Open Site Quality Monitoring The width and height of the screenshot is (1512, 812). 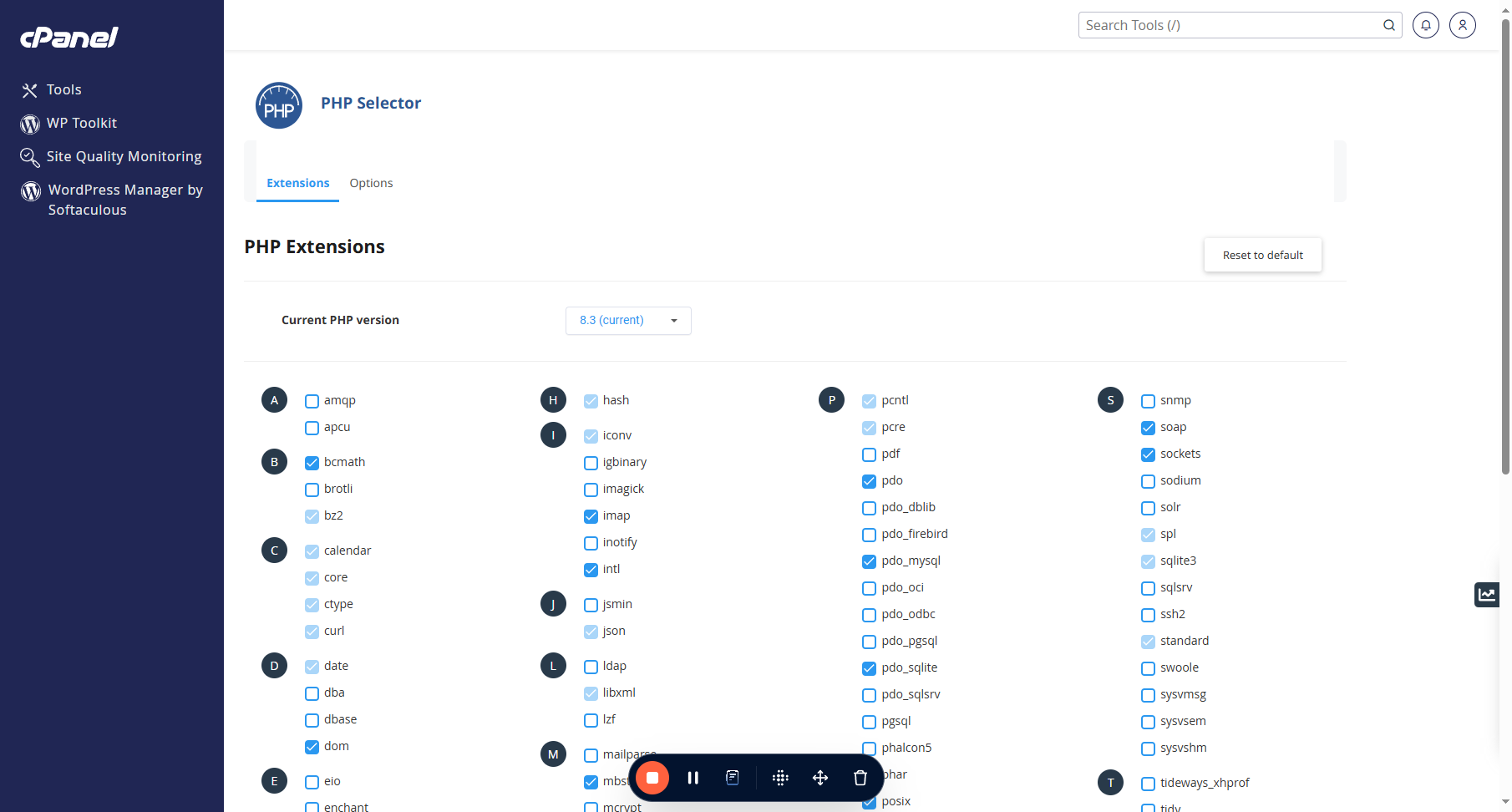click(x=111, y=156)
